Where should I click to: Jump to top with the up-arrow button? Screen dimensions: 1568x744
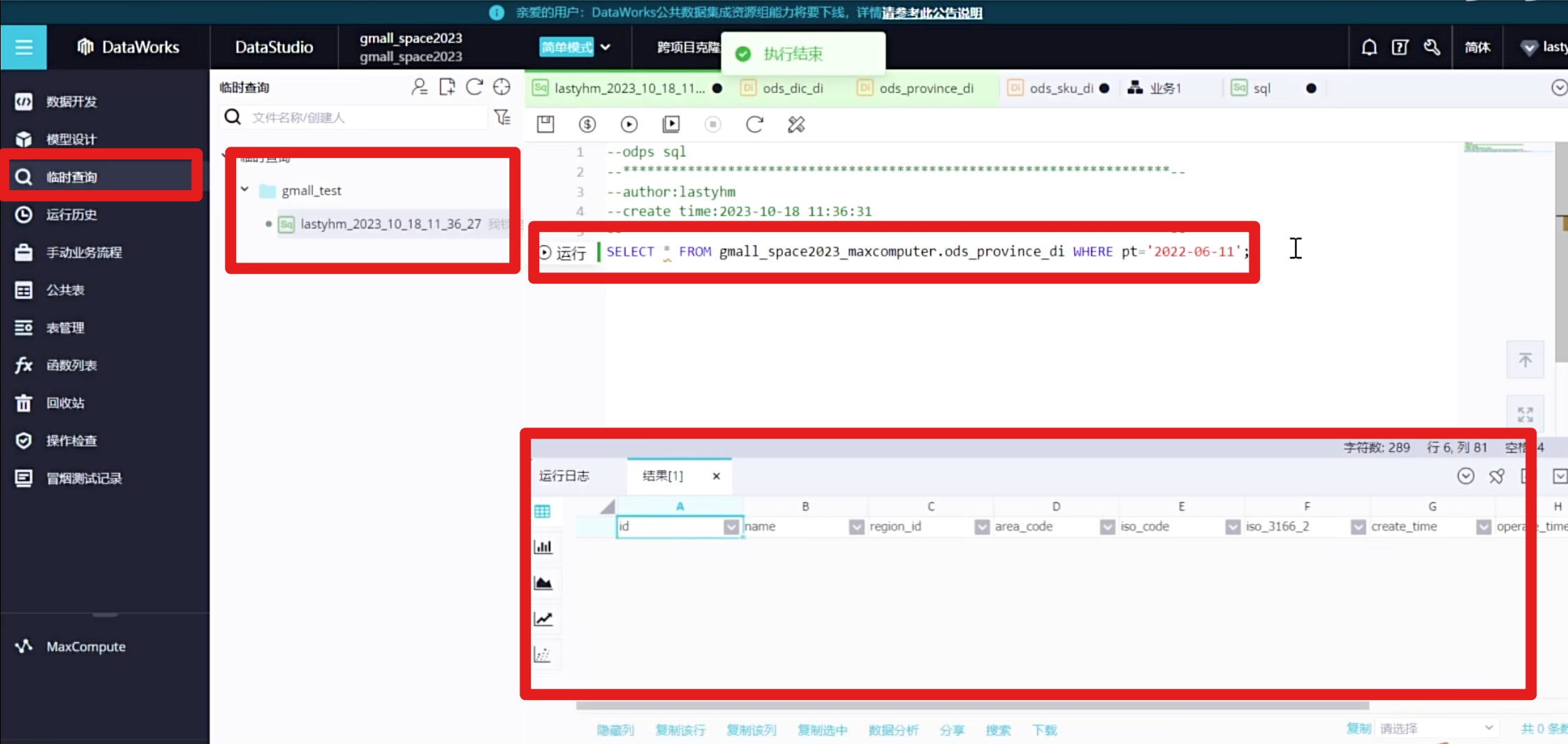pyautogui.click(x=1525, y=360)
